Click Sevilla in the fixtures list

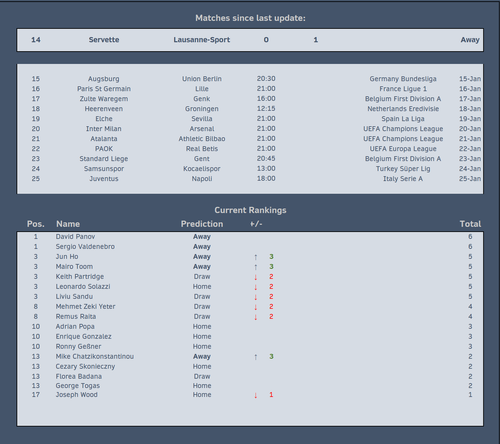[202, 119]
